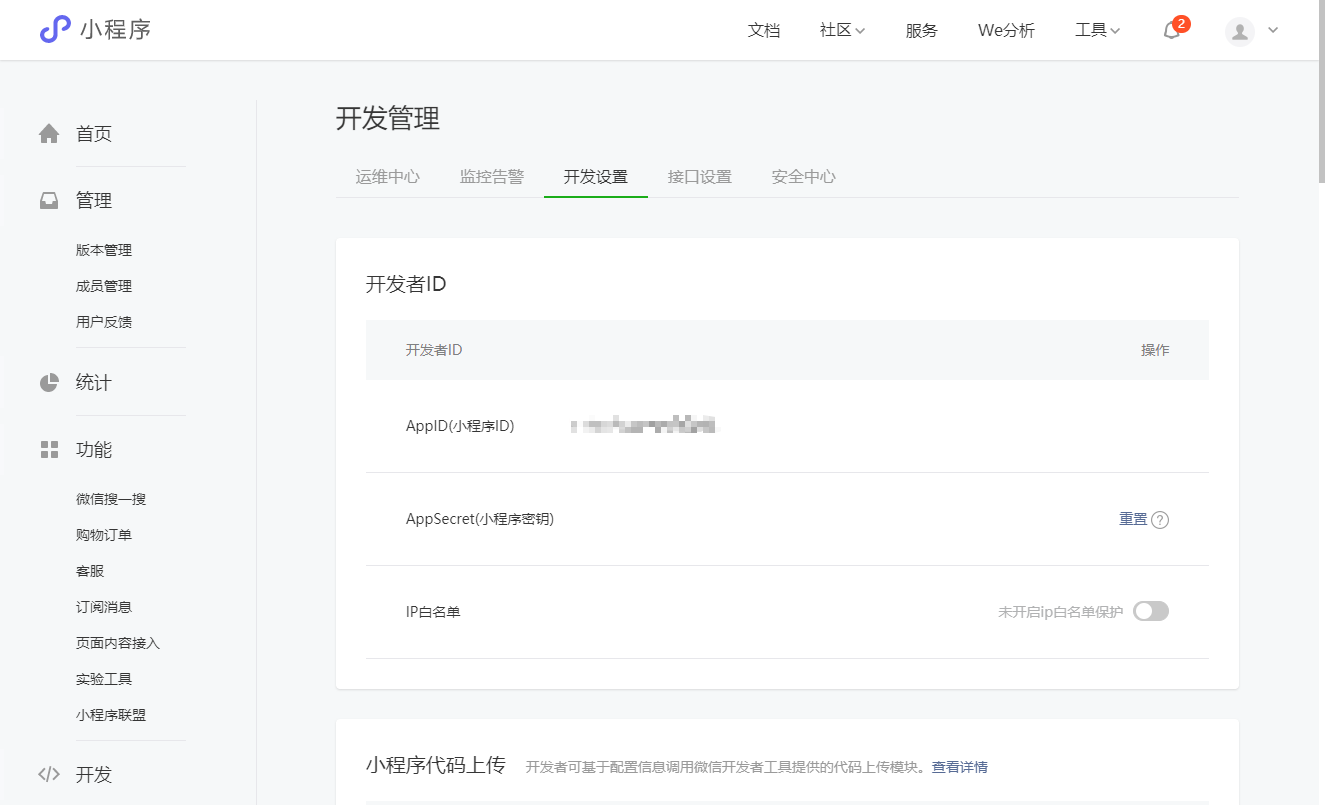Enable the IP白名单 protection switch
The image size is (1325, 805).
(1151, 611)
